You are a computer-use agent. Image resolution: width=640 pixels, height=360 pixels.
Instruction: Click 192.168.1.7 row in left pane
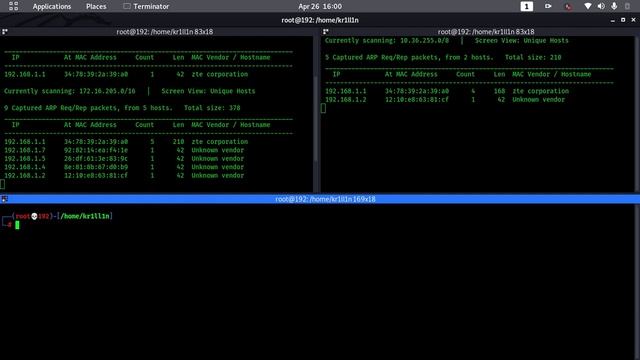pos(124,150)
